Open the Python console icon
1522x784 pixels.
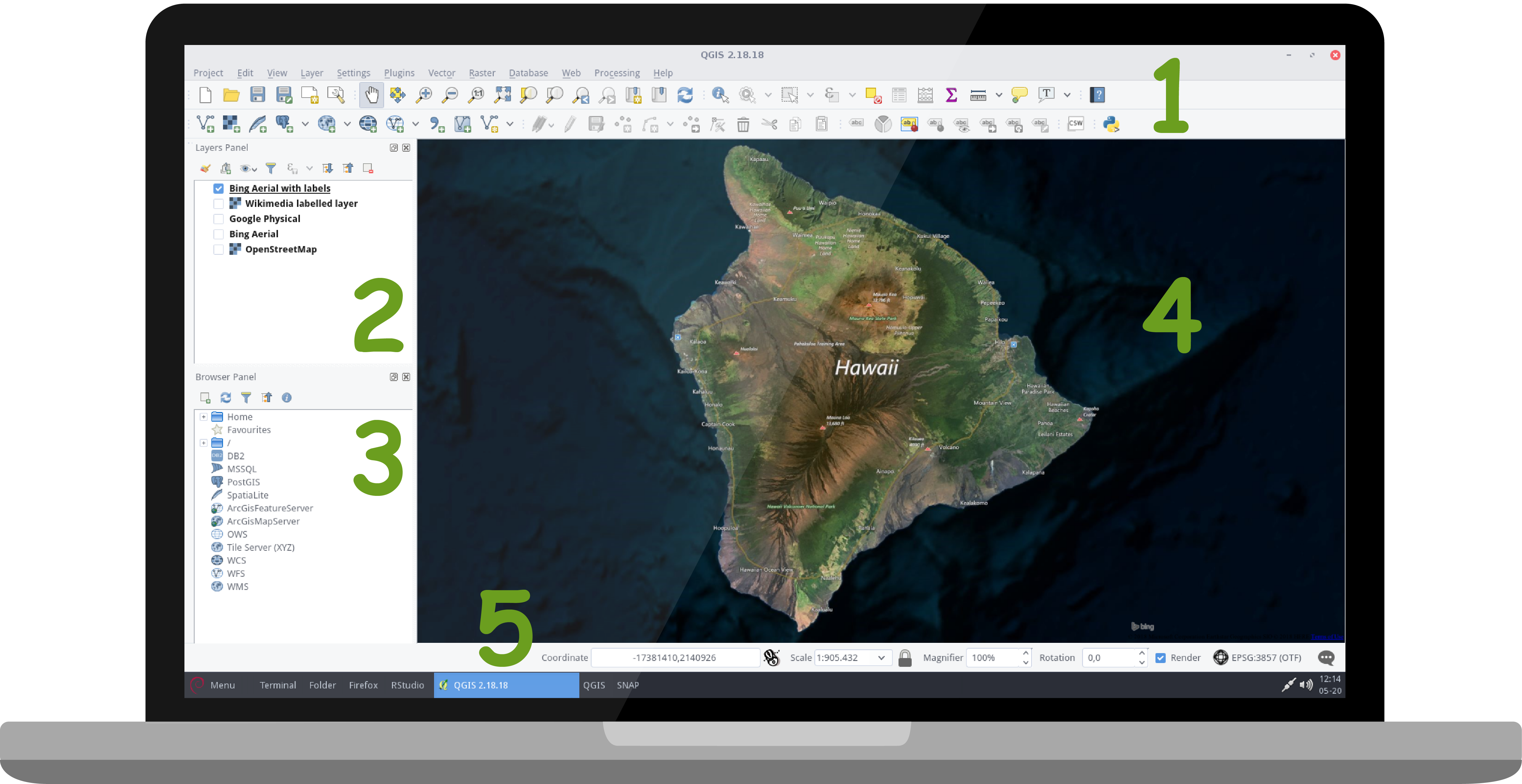[x=1111, y=124]
